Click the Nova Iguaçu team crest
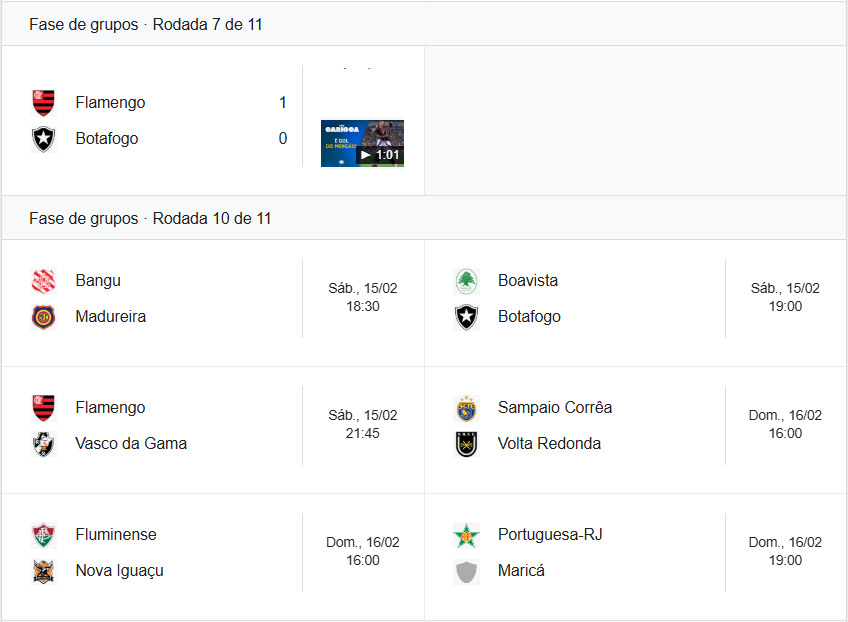Image resolution: width=848 pixels, height=622 pixels. point(43,571)
